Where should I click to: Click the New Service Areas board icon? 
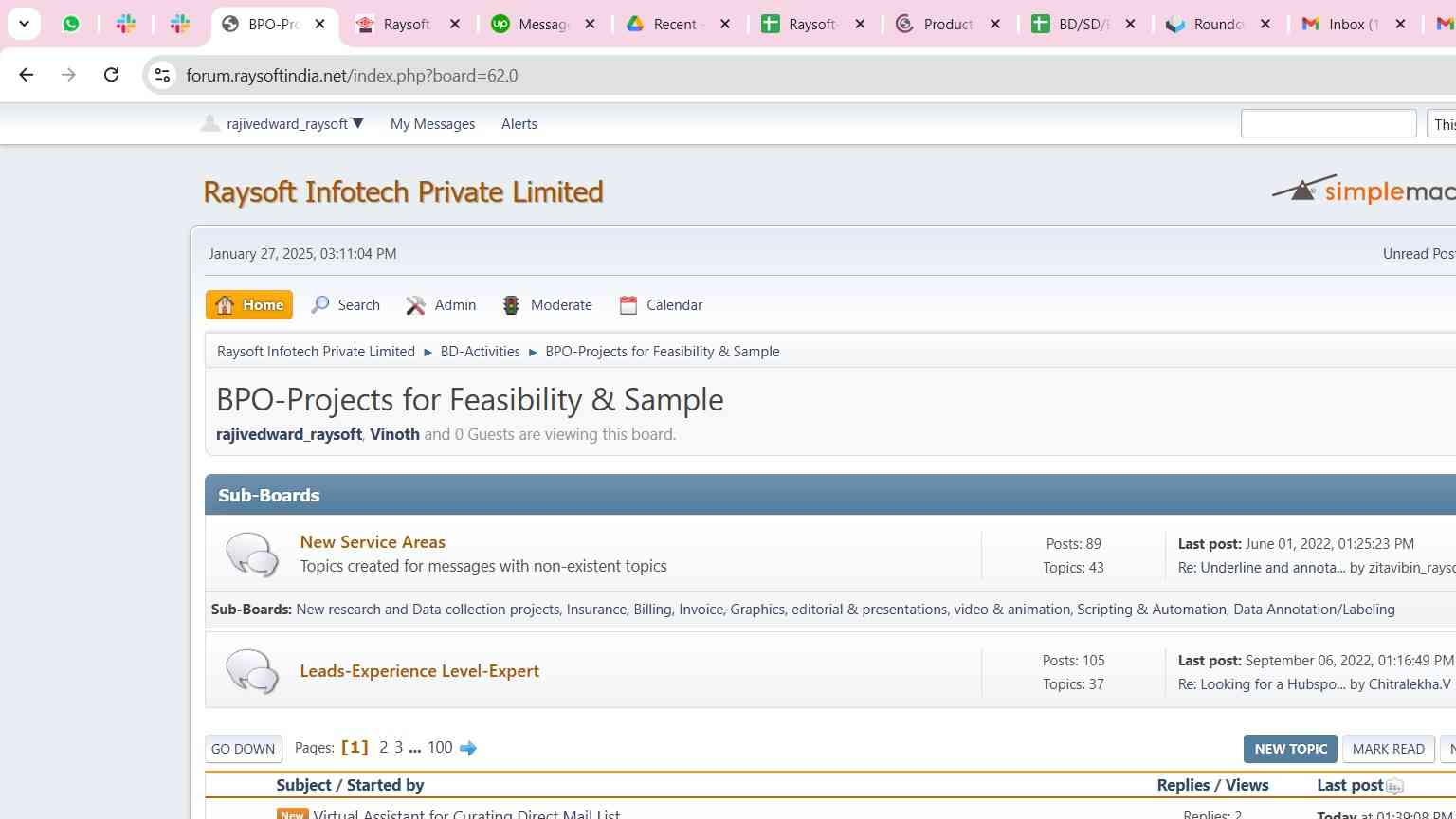tap(252, 555)
